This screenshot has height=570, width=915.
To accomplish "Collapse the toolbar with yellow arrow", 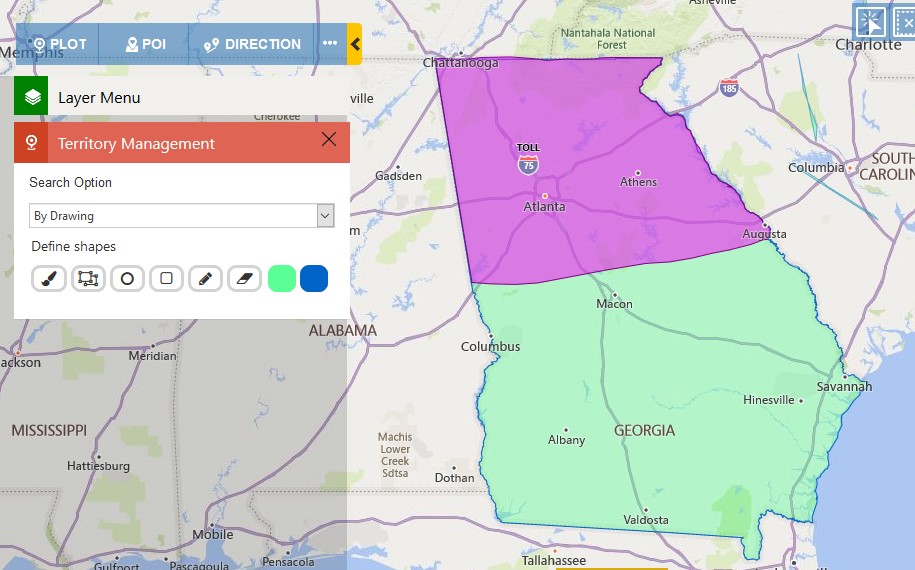I will 354,44.
